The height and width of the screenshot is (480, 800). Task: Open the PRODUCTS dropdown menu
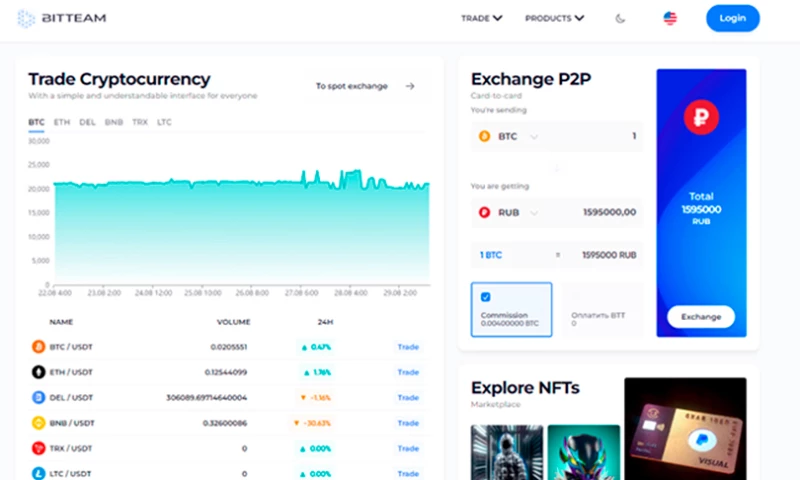(x=554, y=18)
